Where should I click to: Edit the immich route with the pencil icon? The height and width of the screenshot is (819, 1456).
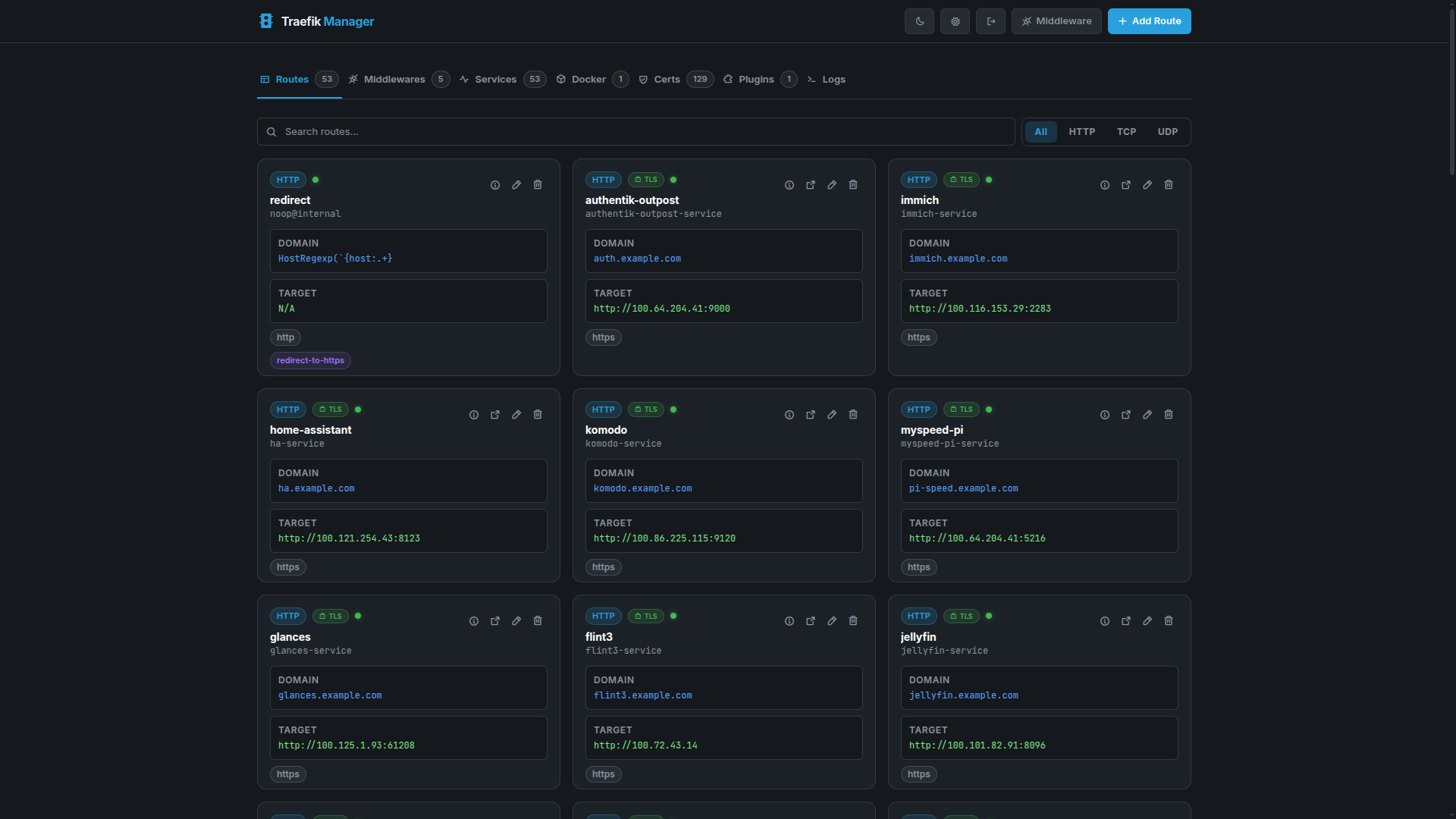click(1147, 184)
